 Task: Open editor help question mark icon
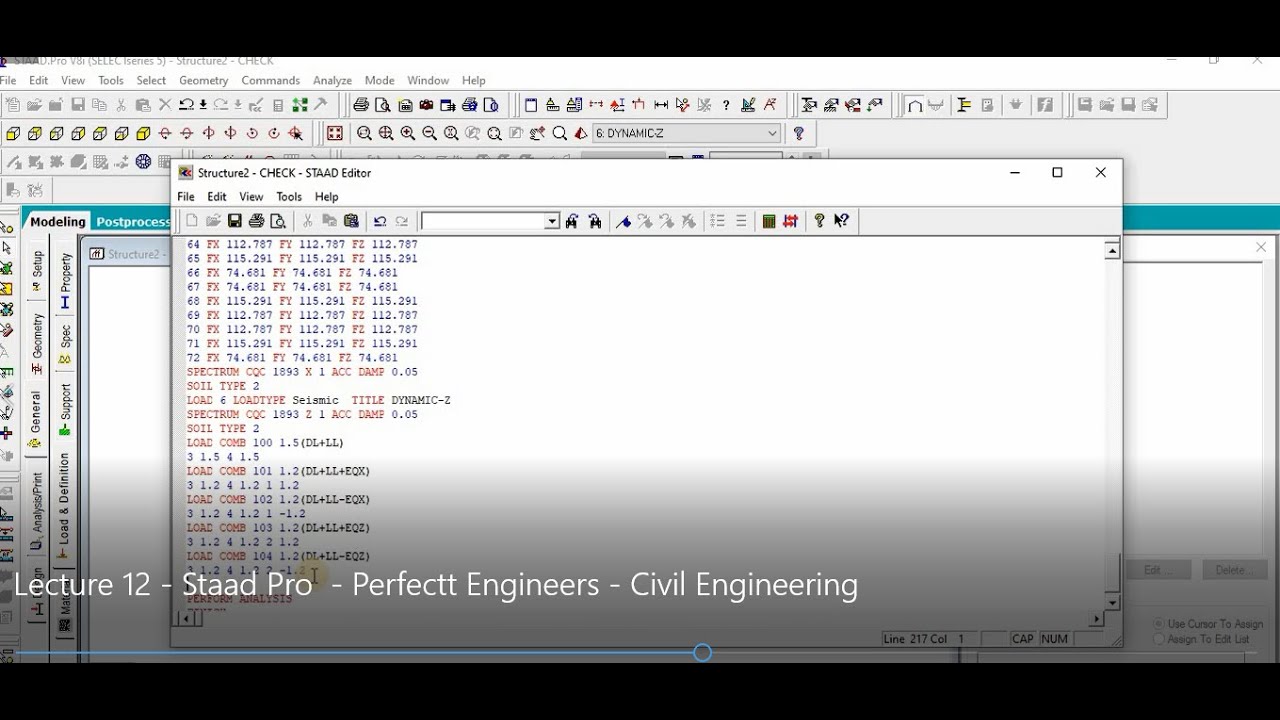tap(819, 221)
